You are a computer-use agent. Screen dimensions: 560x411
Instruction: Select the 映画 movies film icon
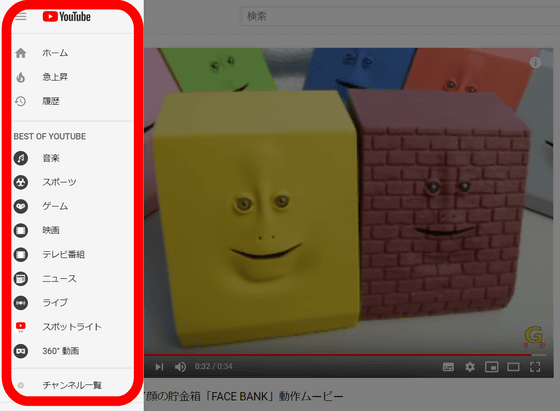point(21,230)
